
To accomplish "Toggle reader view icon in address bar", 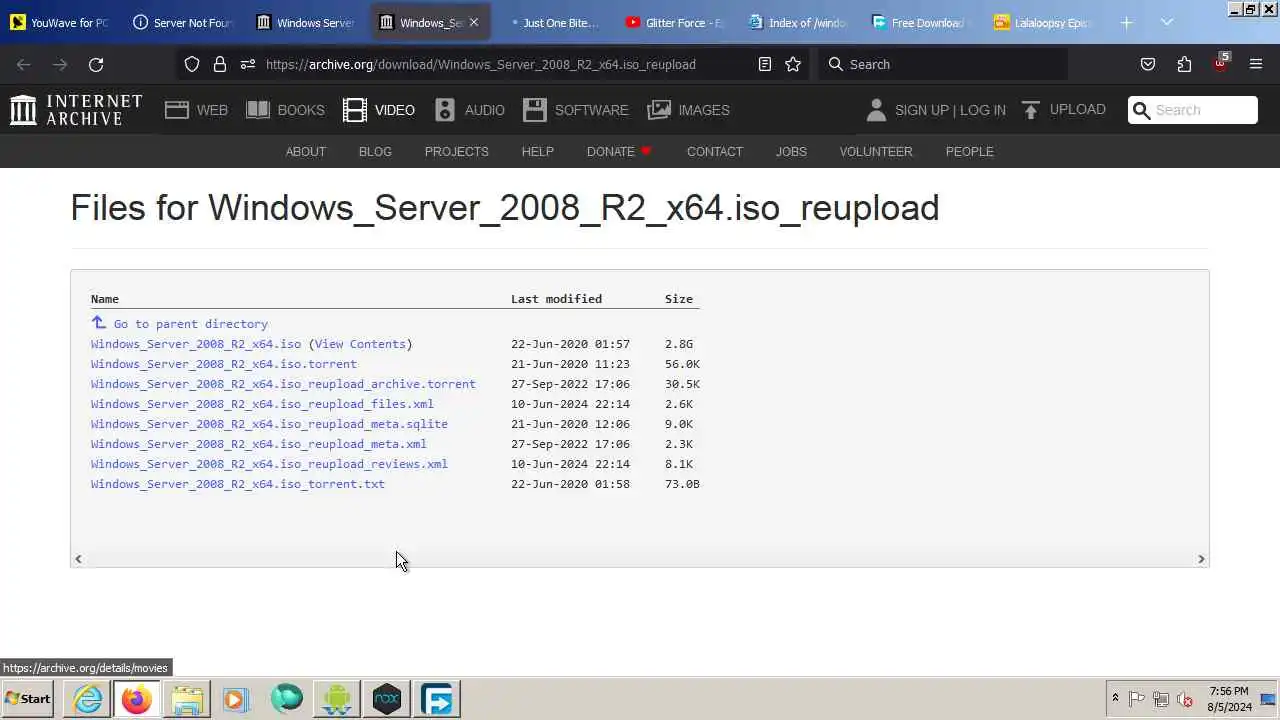I will point(765,64).
